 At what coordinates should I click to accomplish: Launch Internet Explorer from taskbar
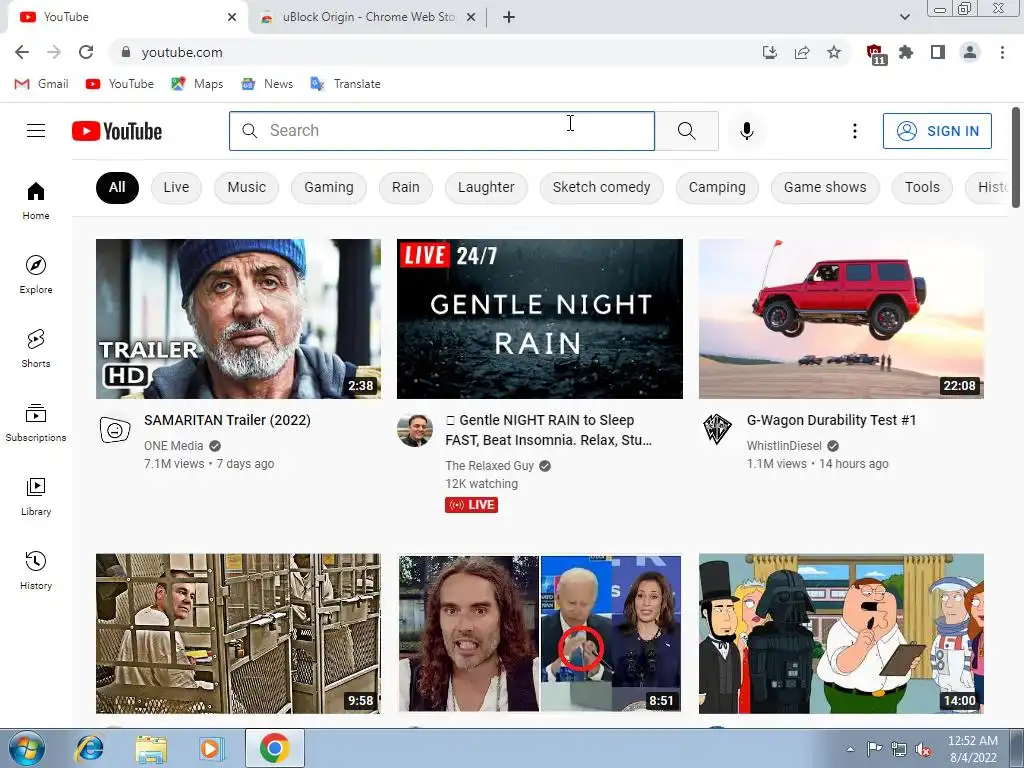click(x=89, y=748)
